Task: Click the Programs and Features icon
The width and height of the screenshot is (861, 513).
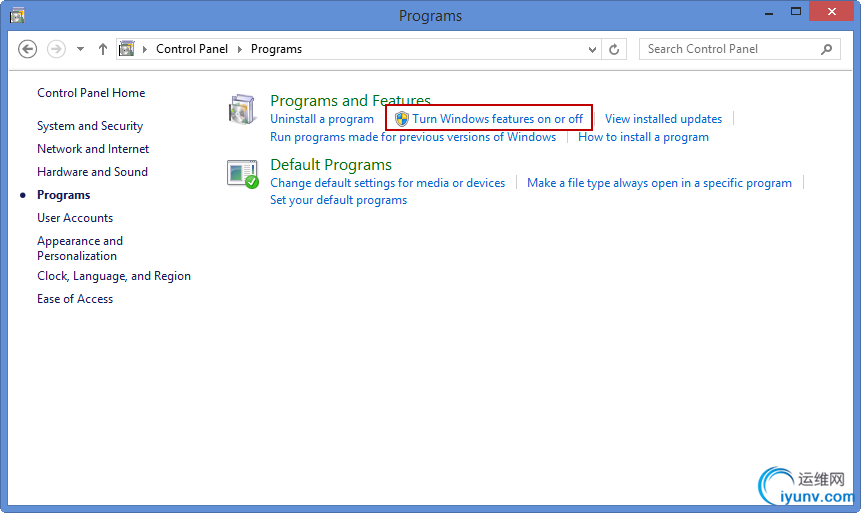Action: coord(242,109)
